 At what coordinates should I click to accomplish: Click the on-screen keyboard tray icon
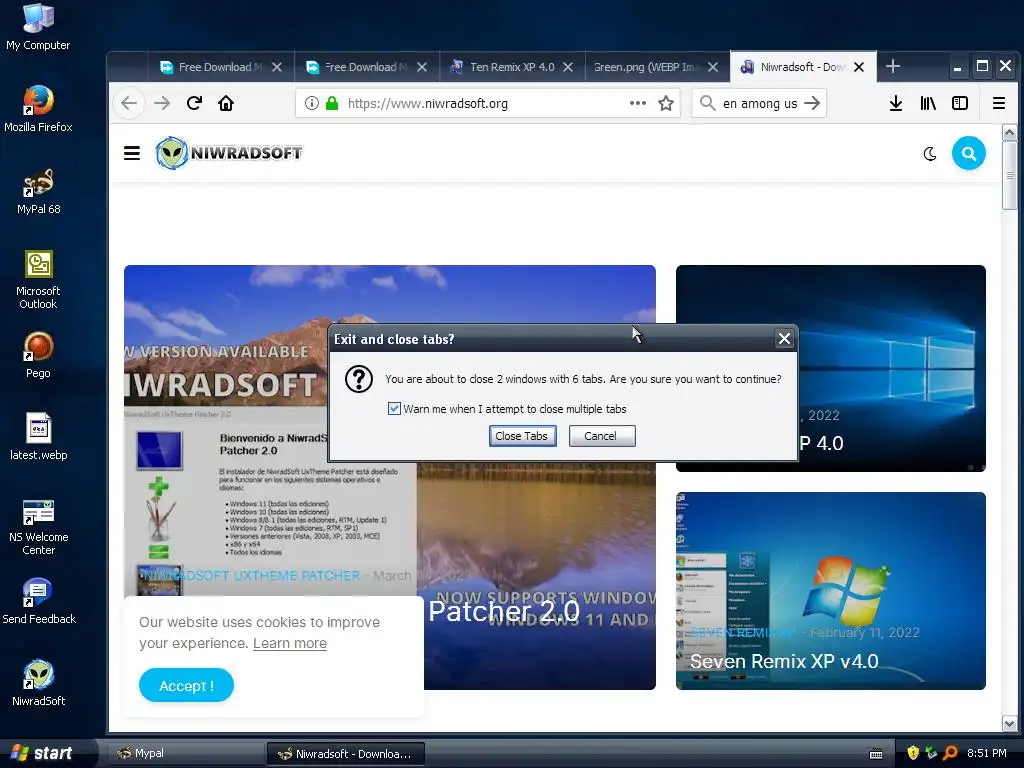(876, 754)
